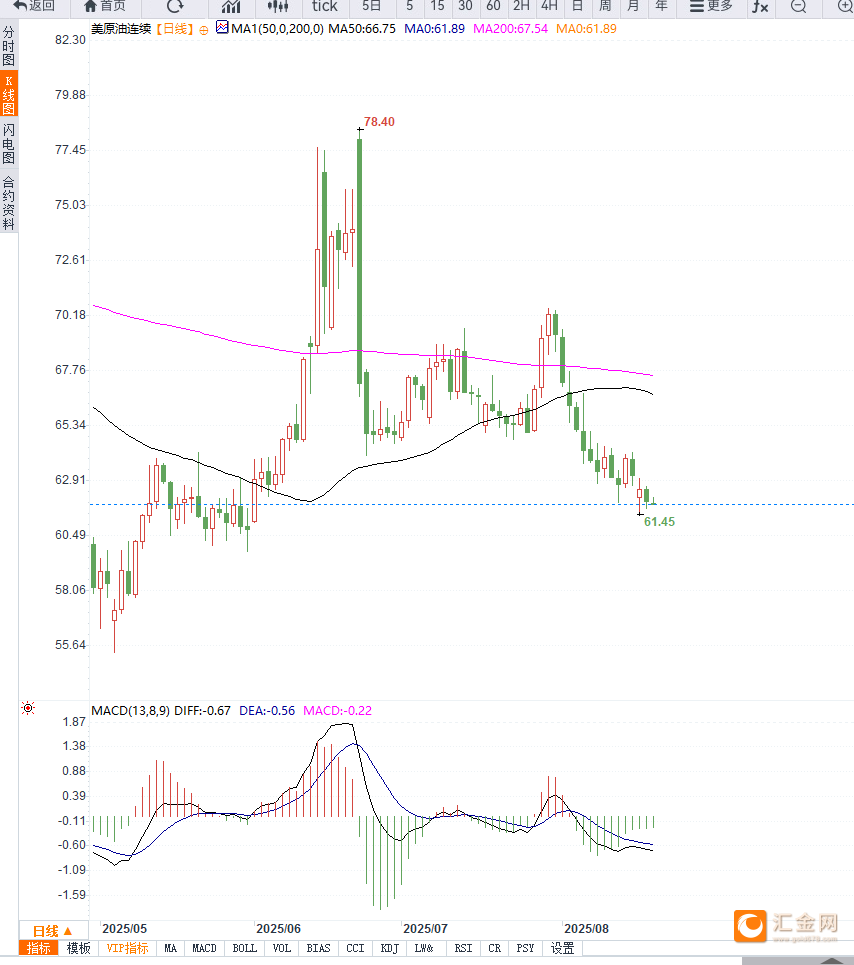The image size is (854, 965).
Task: Click the MA200:67.54 legend value
Action: (510, 29)
